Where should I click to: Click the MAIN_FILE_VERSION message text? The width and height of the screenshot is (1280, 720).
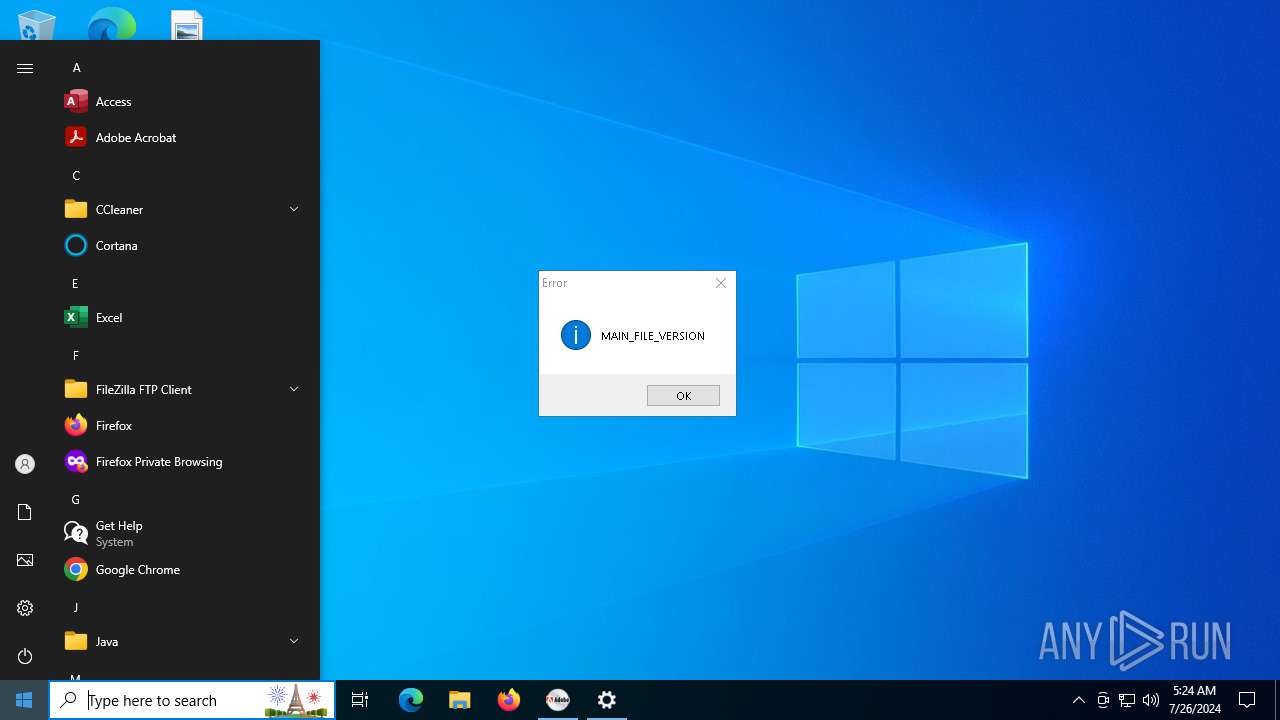tap(653, 336)
